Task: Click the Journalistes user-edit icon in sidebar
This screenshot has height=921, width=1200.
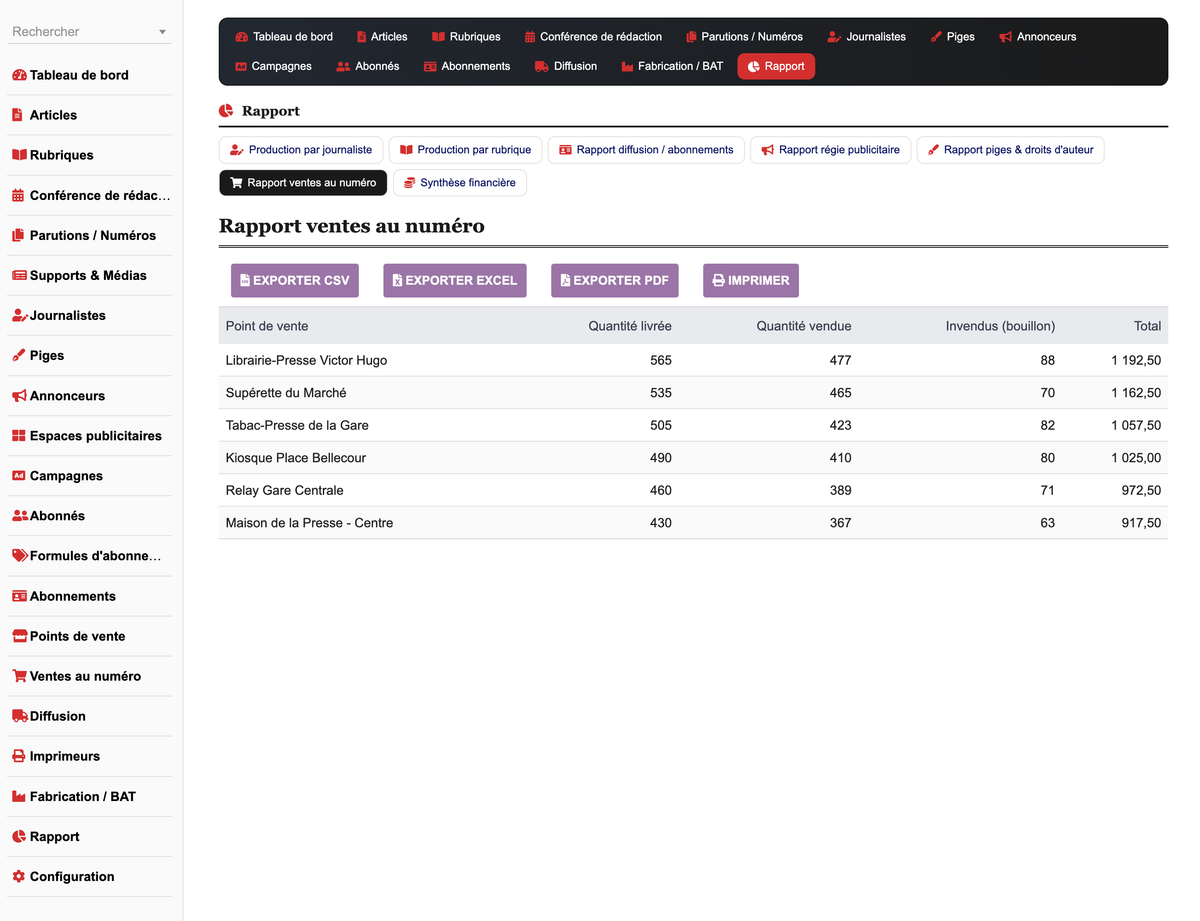Action: pos(19,315)
